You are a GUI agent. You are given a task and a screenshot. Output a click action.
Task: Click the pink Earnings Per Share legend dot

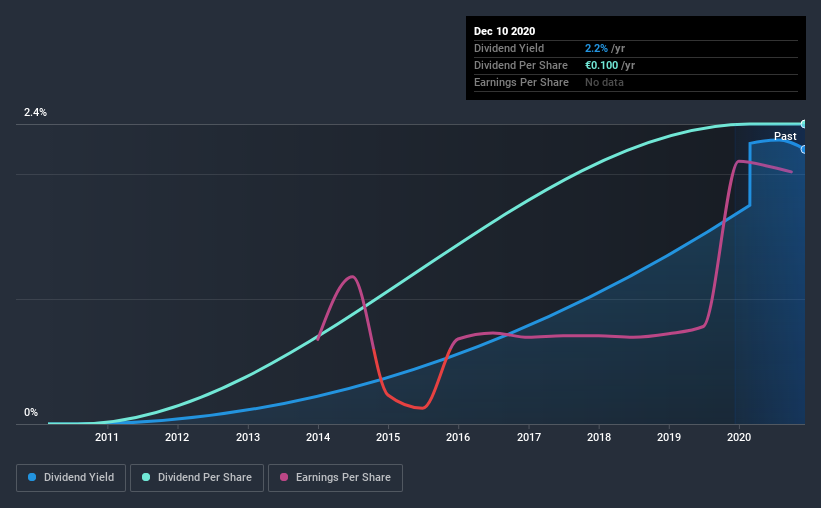coord(284,477)
